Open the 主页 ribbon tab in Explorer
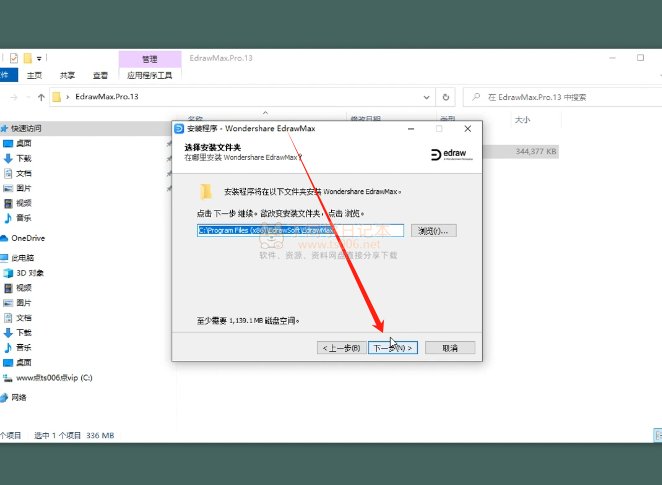 point(34,75)
